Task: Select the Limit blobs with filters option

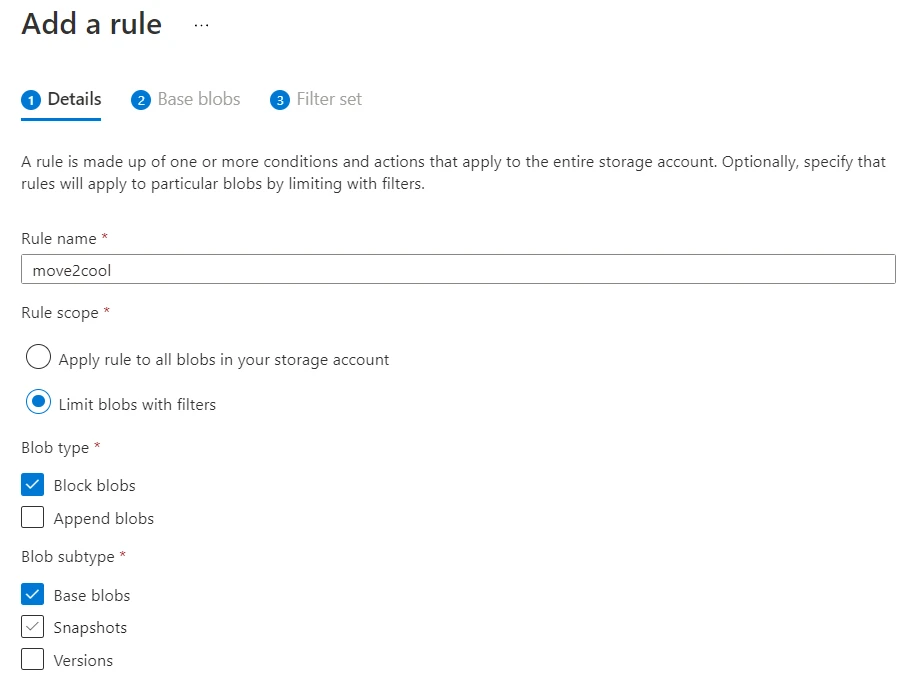Action: tap(37, 401)
